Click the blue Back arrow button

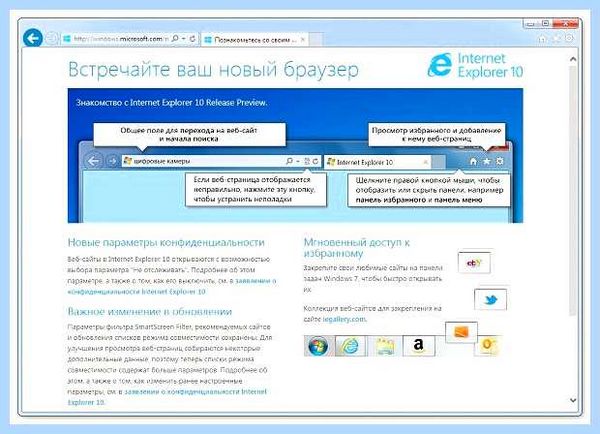(33, 38)
